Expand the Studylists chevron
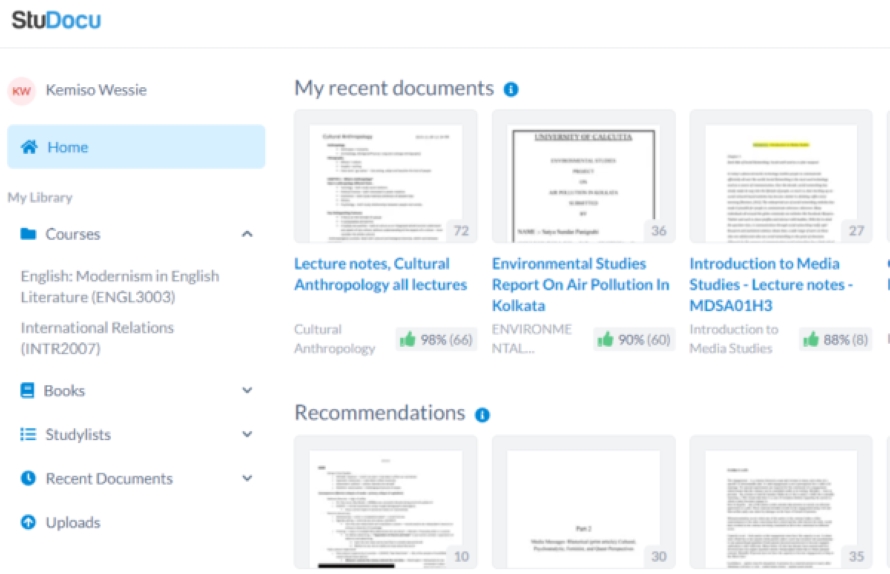The width and height of the screenshot is (890, 574). tap(247, 434)
